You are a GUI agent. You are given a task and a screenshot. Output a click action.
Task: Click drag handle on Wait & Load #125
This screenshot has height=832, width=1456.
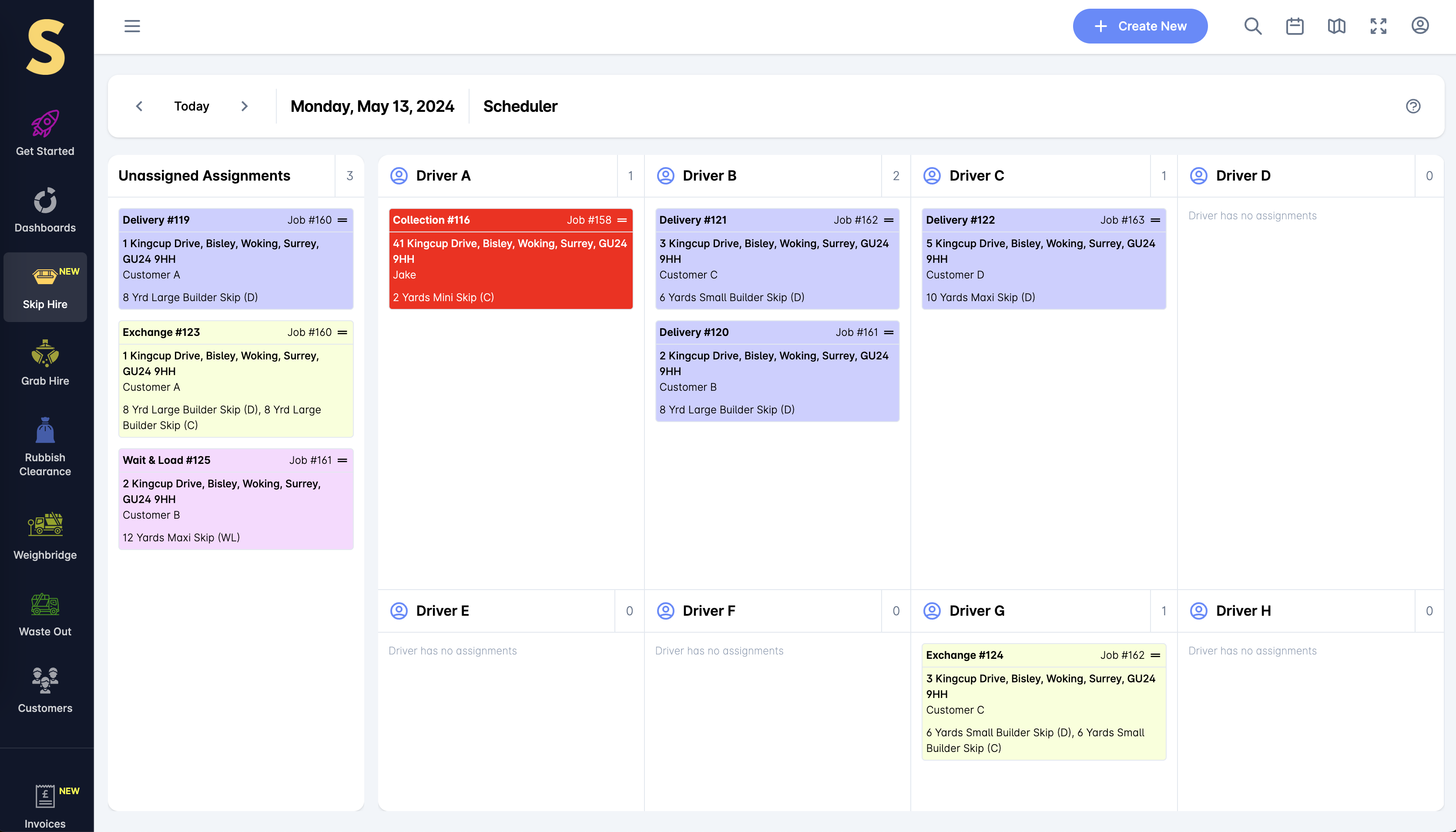tap(342, 460)
